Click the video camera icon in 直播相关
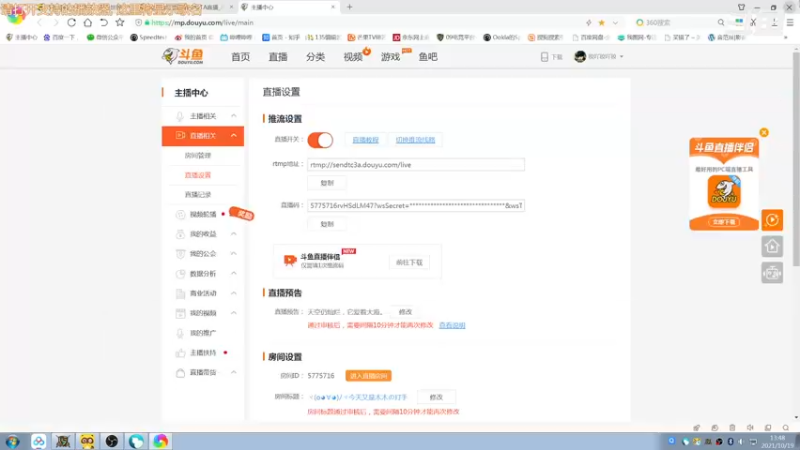Screen dimensions: 800x450 pyautogui.click(x=180, y=136)
